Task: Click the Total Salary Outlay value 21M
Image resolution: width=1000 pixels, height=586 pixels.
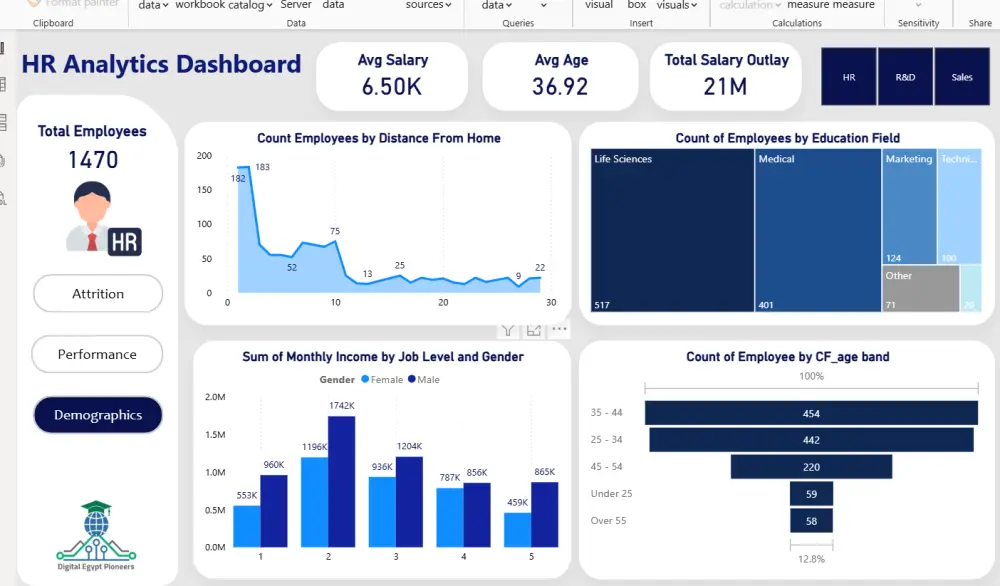Action: pyautogui.click(x=725, y=86)
